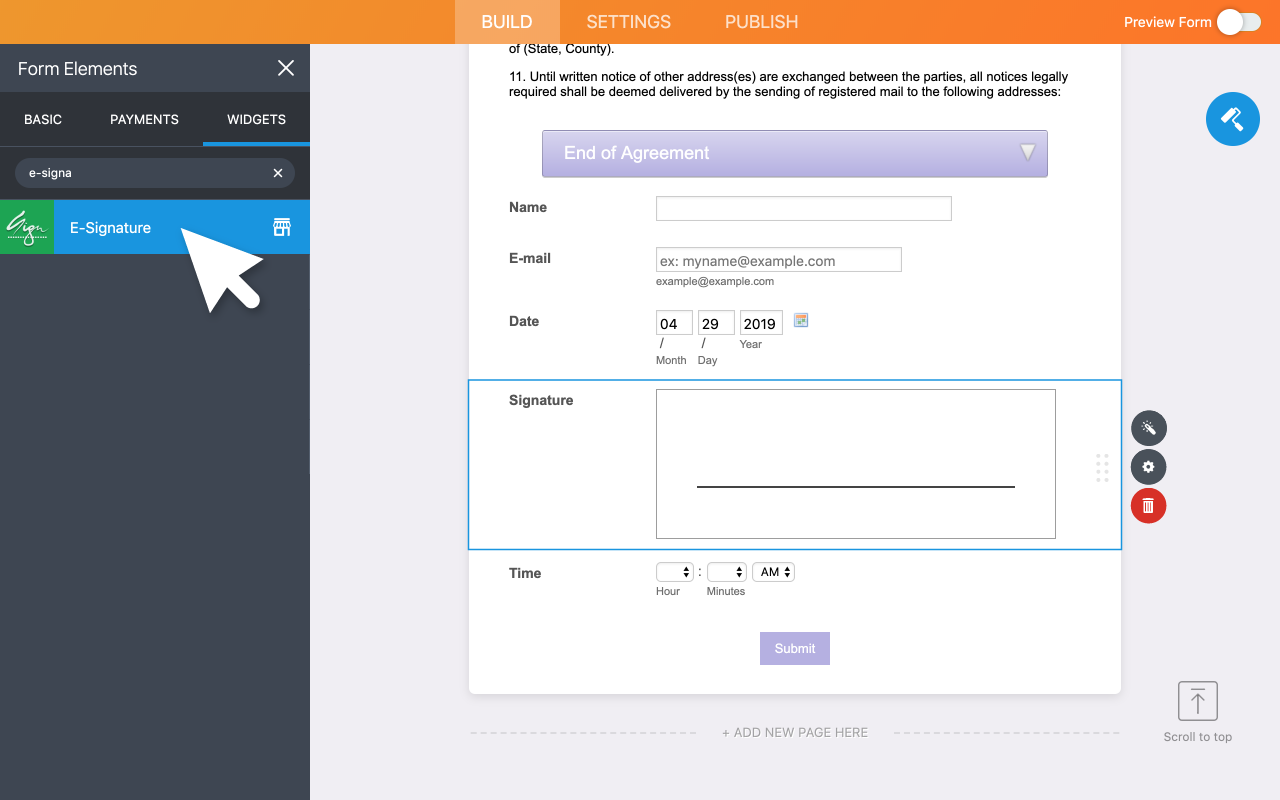Select the green E-Signature widget icon in the sidebar

point(27,227)
